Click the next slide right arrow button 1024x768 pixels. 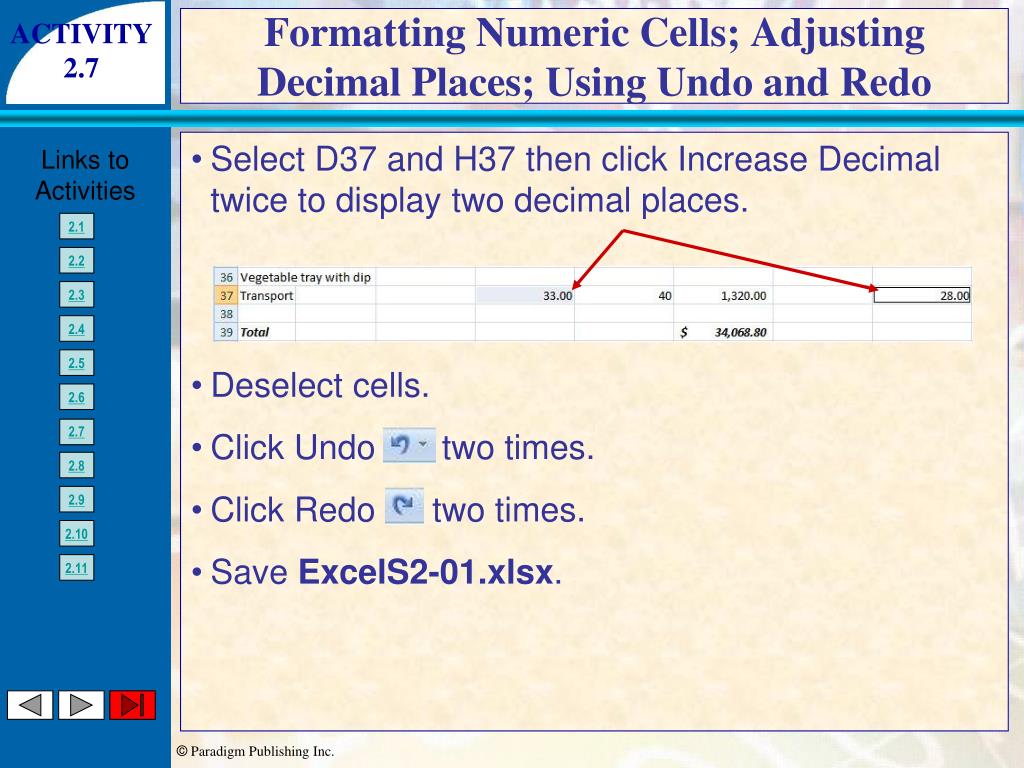coord(81,705)
